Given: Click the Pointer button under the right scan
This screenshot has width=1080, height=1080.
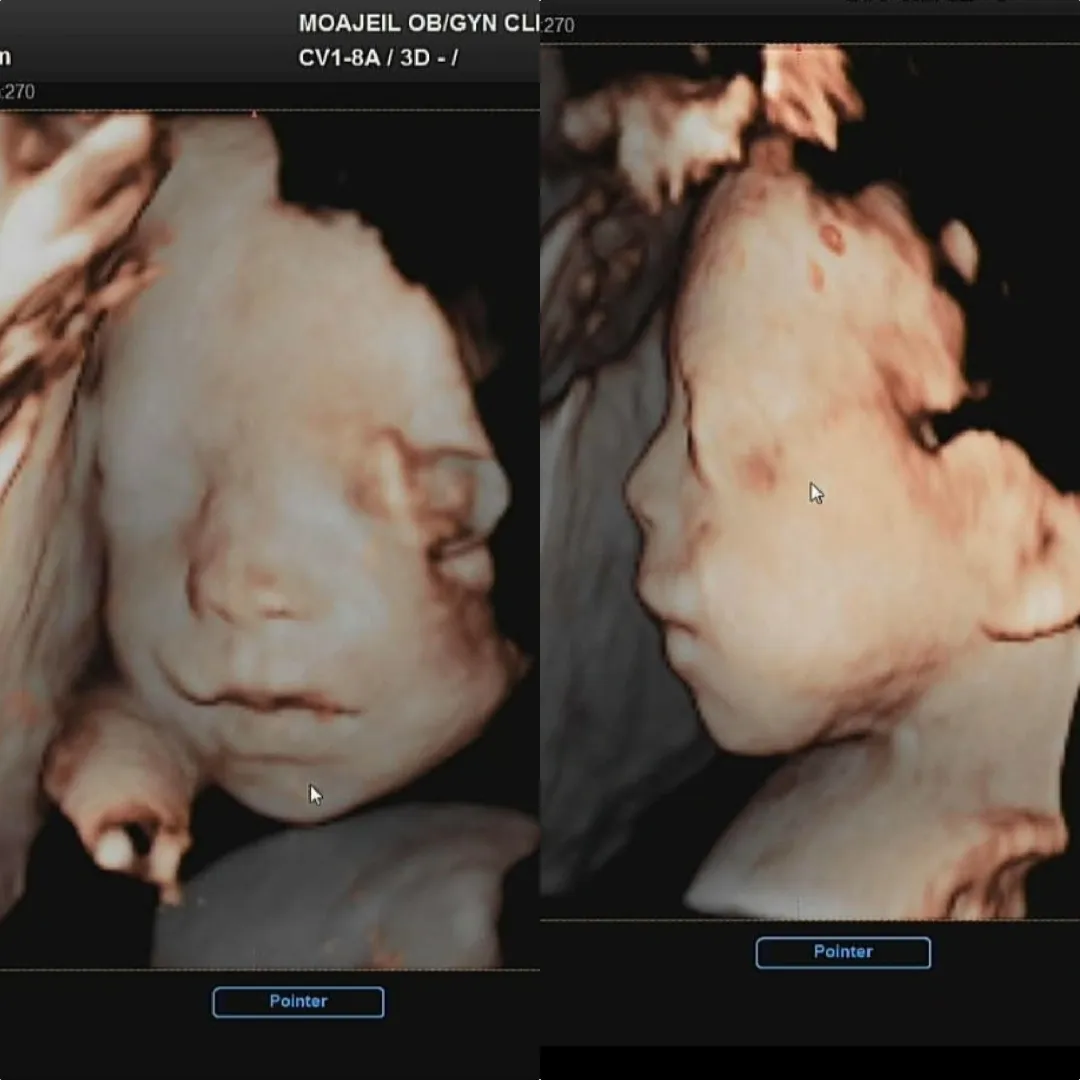Looking at the screenshot, I should click(x=843, y=952).
